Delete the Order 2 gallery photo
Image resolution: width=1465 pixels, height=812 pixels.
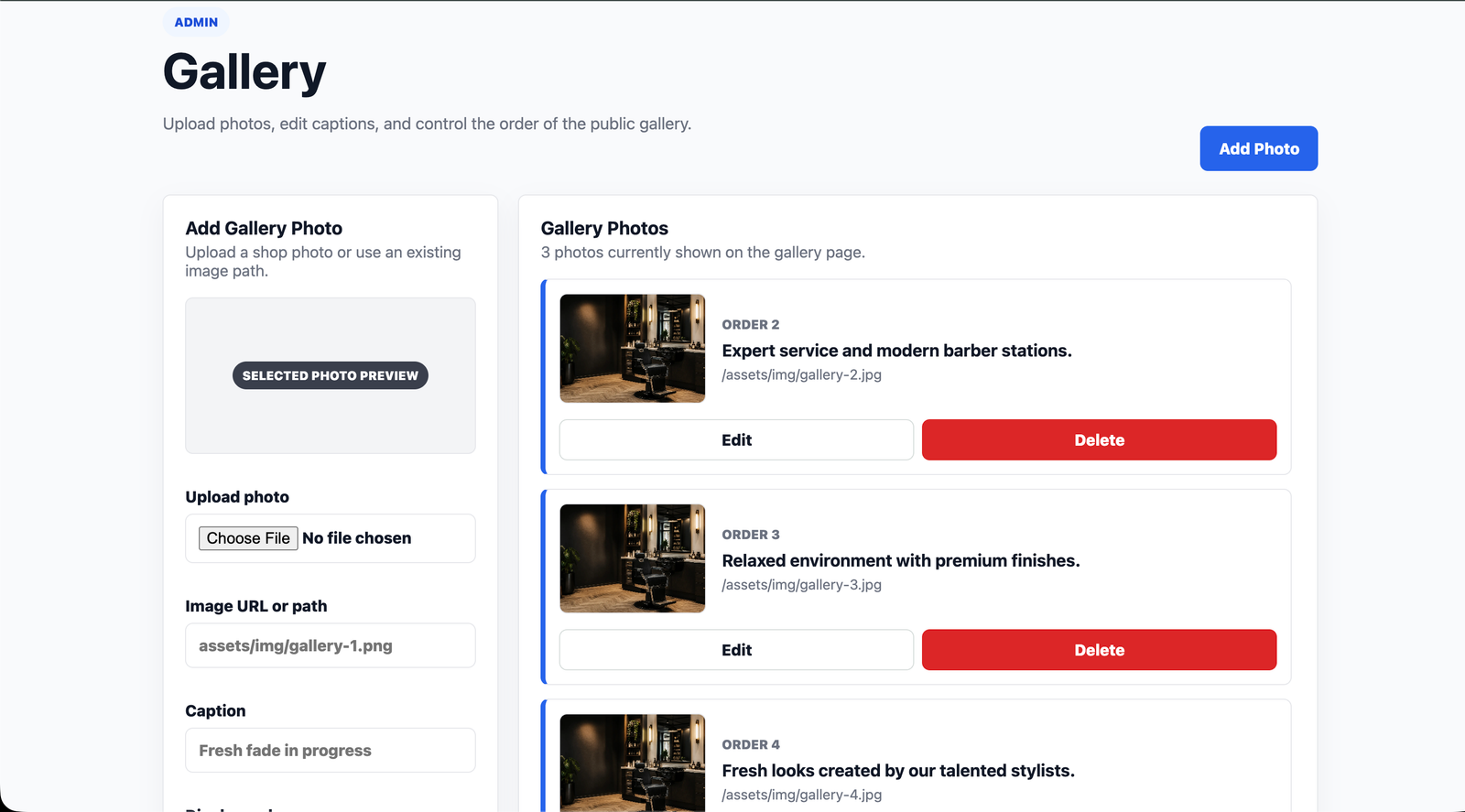(x=1099, y=439)
